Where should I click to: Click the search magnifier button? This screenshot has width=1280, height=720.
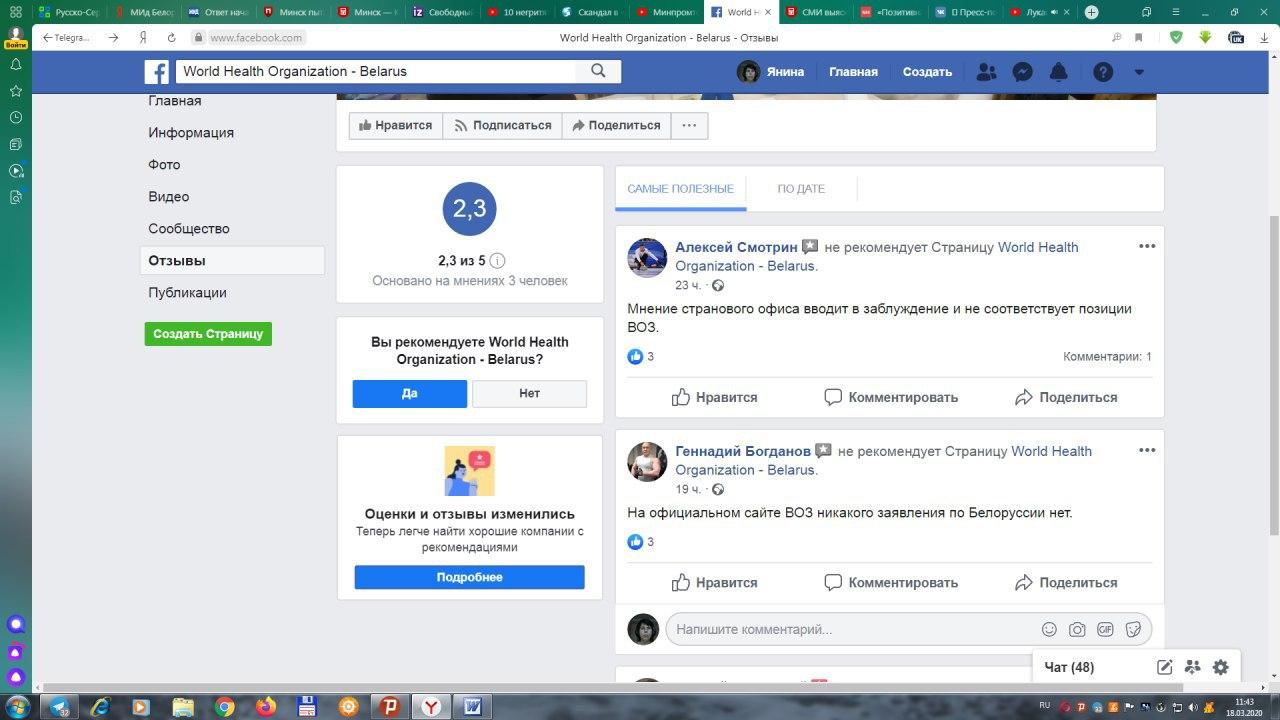598,71
